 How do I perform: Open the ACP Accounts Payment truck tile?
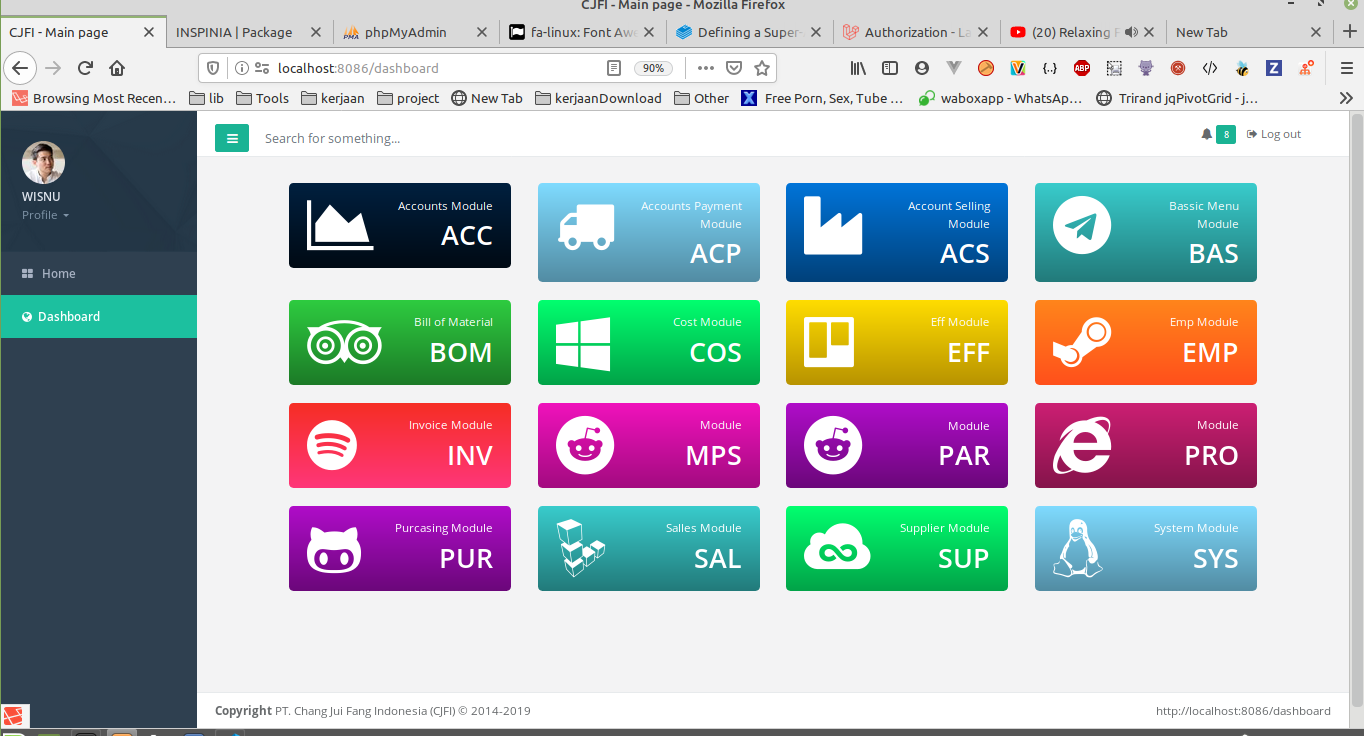(x=649, y=232)
